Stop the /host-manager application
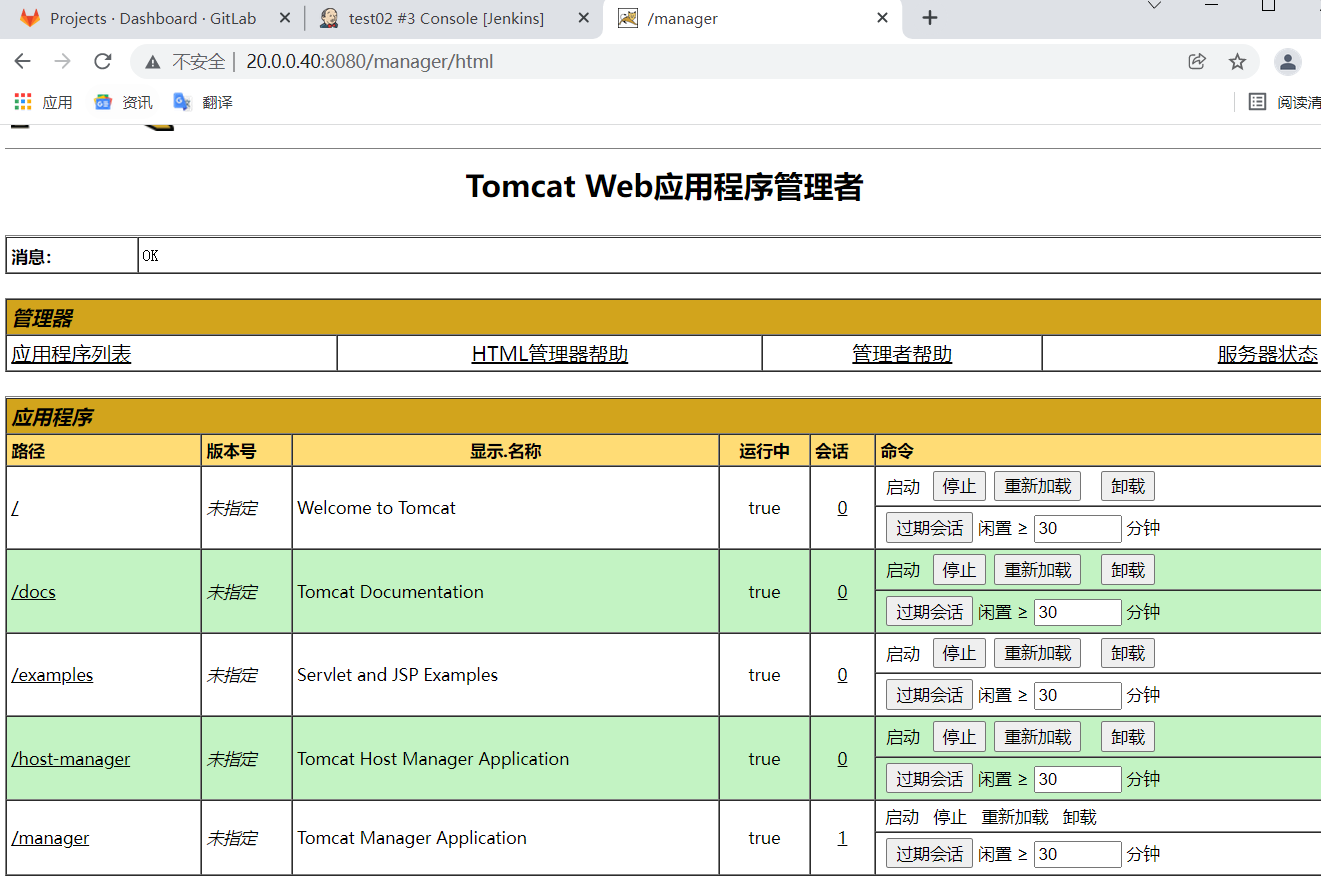 [x=959, y=737]
